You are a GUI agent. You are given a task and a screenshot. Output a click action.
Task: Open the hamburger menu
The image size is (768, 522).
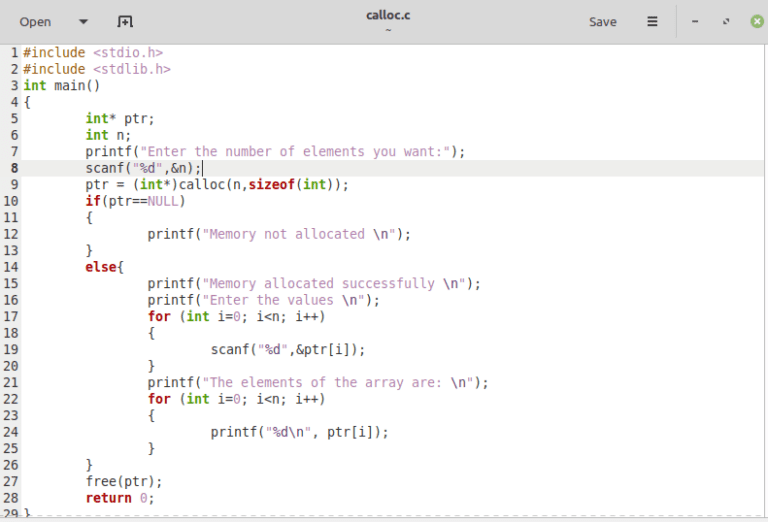(x=652, y=22)
